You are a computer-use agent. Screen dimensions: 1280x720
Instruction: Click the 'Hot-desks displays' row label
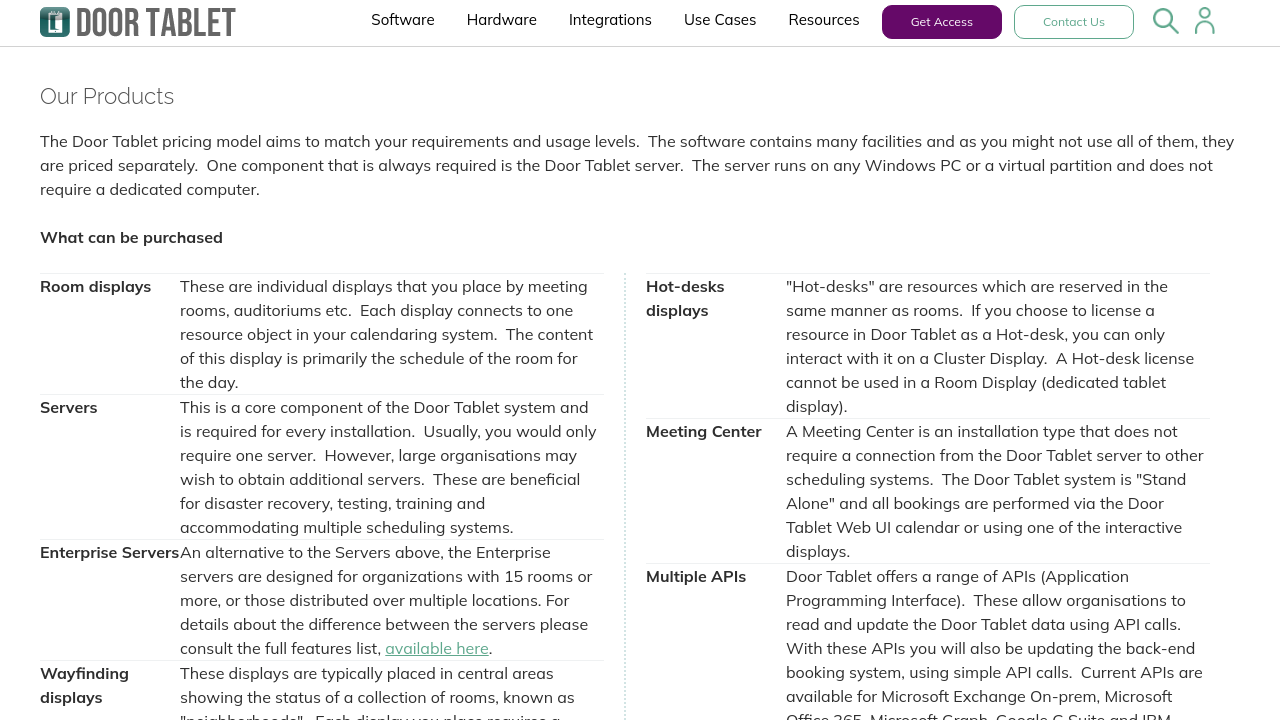tap(686, 298)
